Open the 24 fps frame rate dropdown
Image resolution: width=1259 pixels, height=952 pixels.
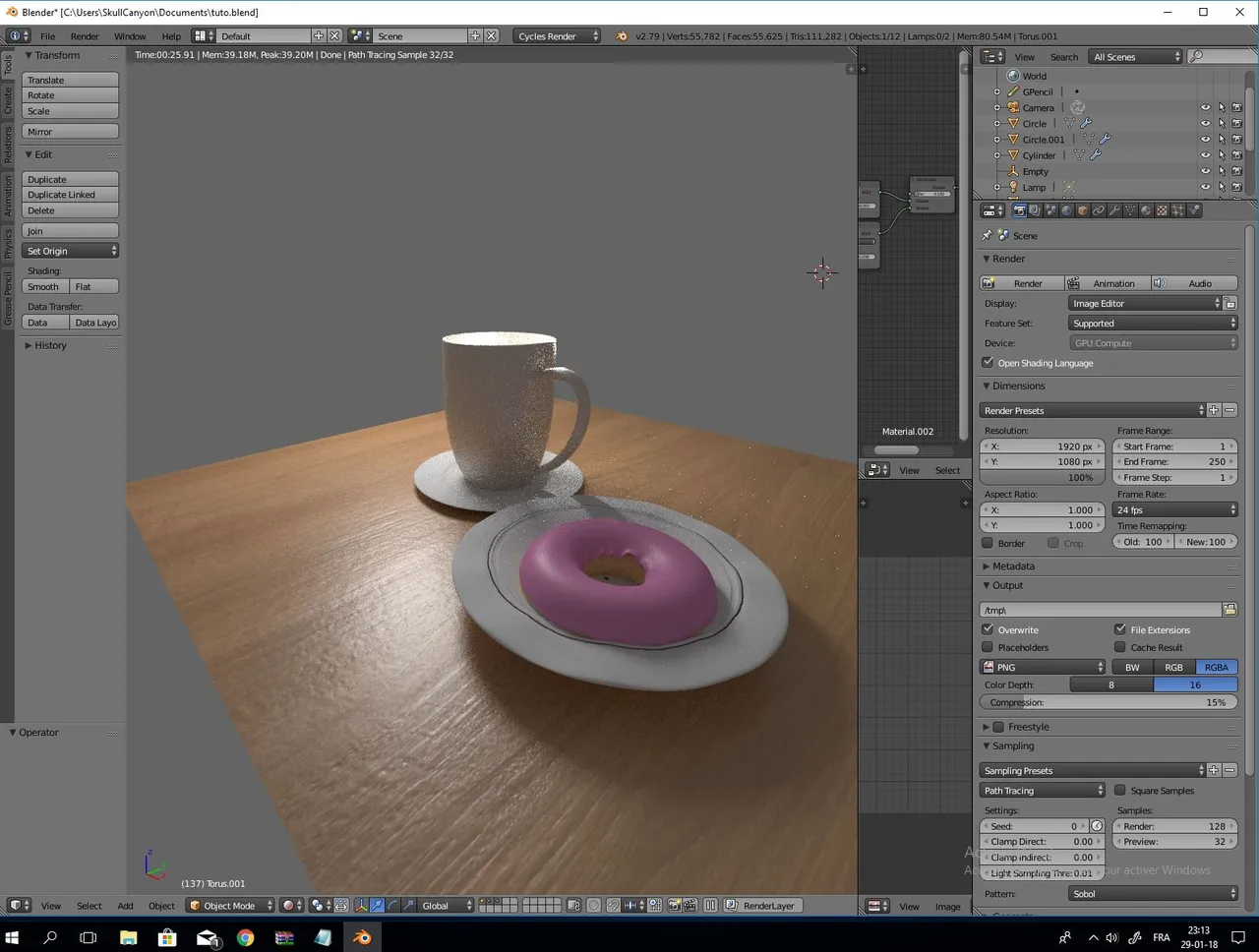tap(1174, 509)
